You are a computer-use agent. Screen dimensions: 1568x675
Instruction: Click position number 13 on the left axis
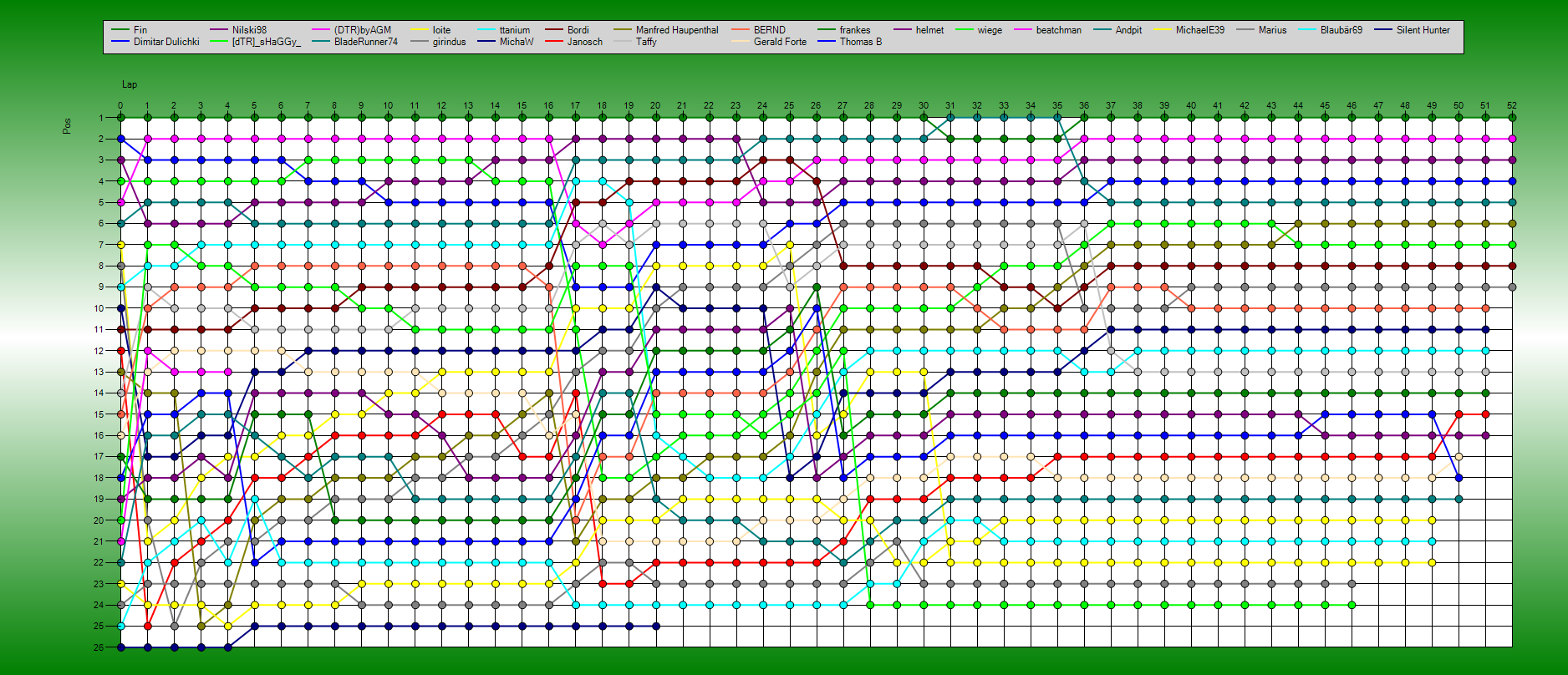pos(99,372)
